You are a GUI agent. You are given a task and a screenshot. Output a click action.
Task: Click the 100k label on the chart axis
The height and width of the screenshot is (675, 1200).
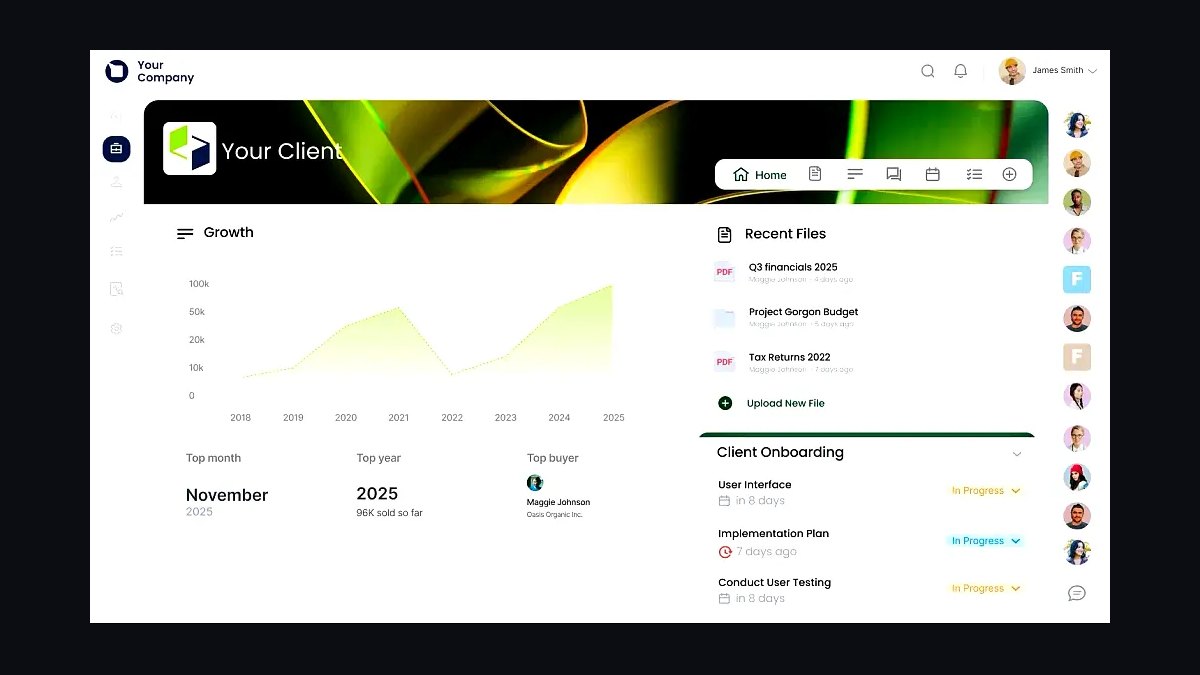(199, 284)
